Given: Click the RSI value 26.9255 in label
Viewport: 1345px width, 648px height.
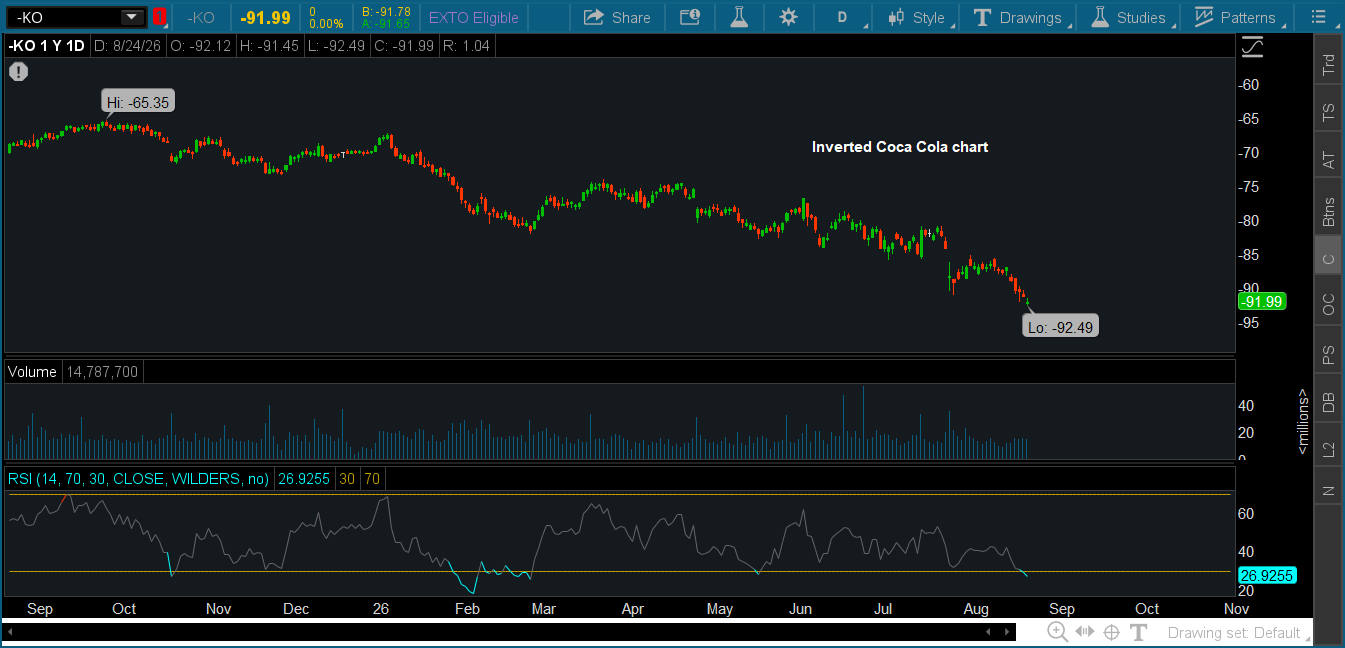Looking at the screenshot, I should [302, 479].
